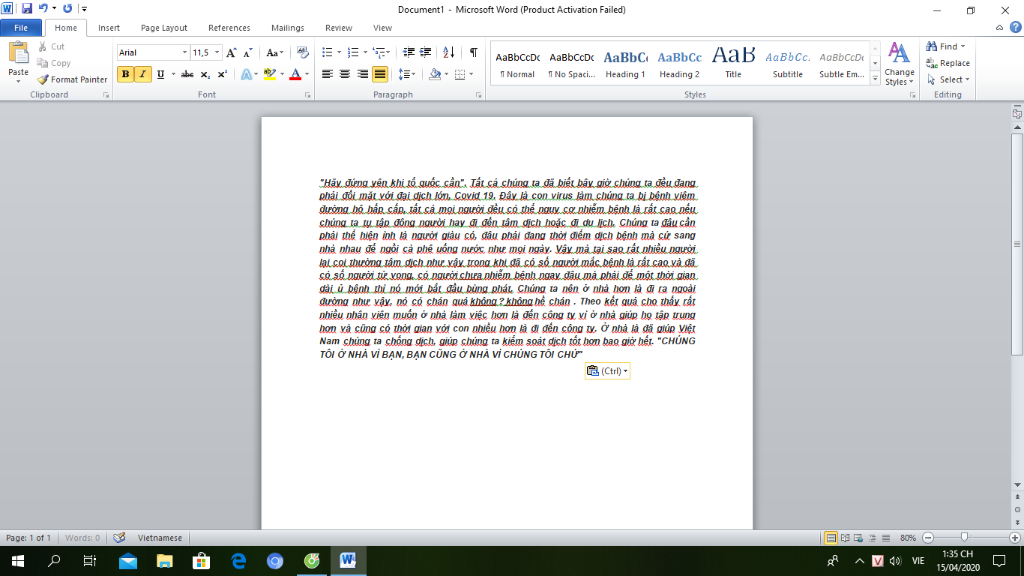Viewport: 1024px width, 576px height.
Task: Decrease the paragraph indent
Action: (x=409, y=52)
